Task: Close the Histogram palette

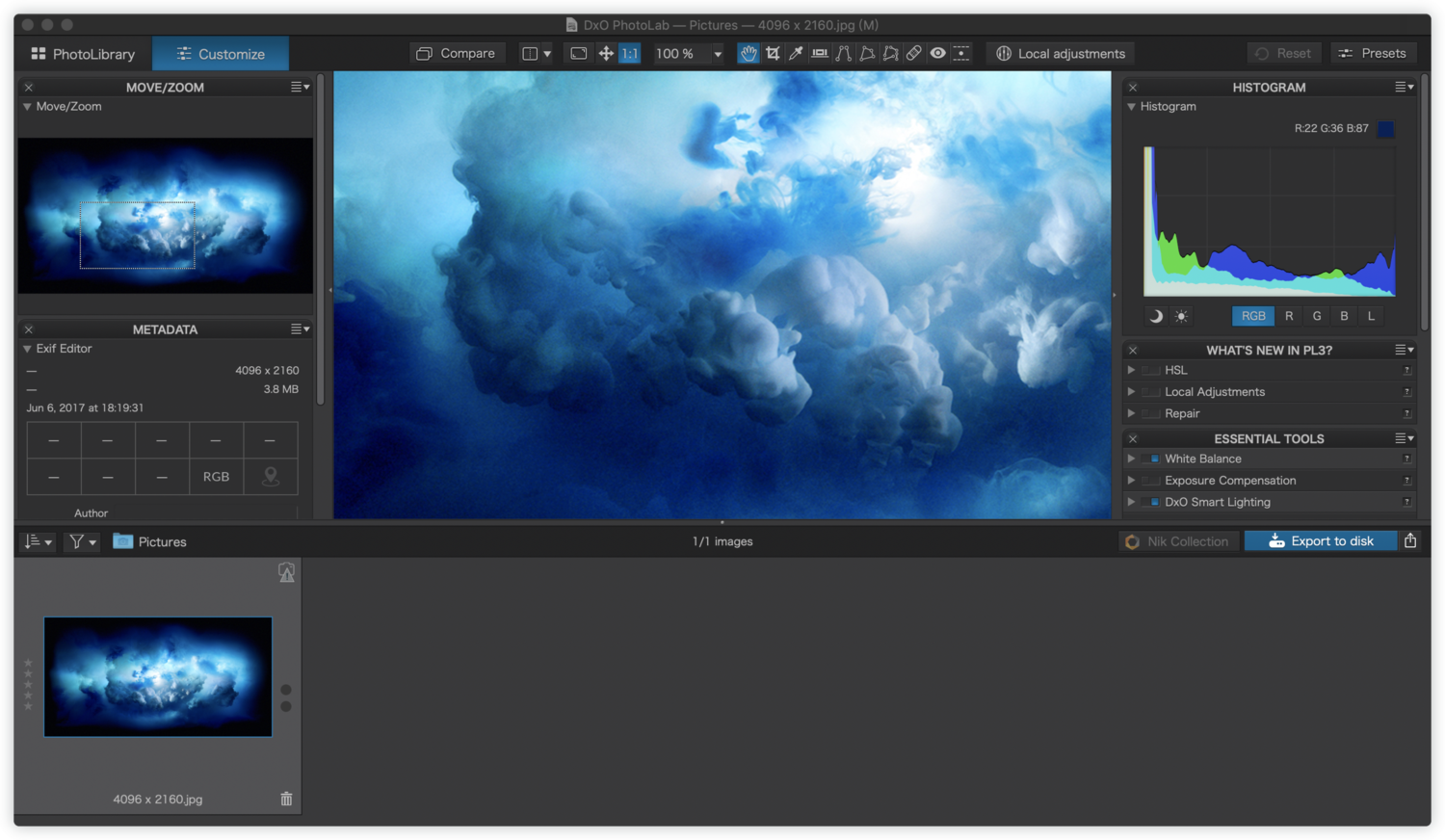Action: (1133, 88)
